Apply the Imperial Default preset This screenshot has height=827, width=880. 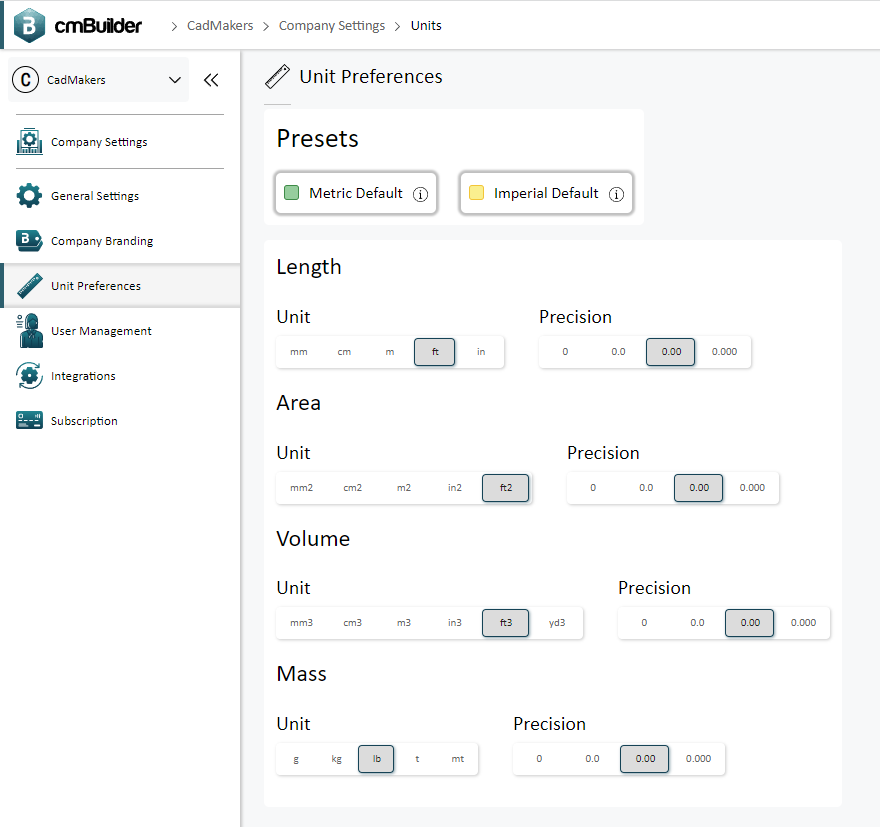(x=546, y=193)
